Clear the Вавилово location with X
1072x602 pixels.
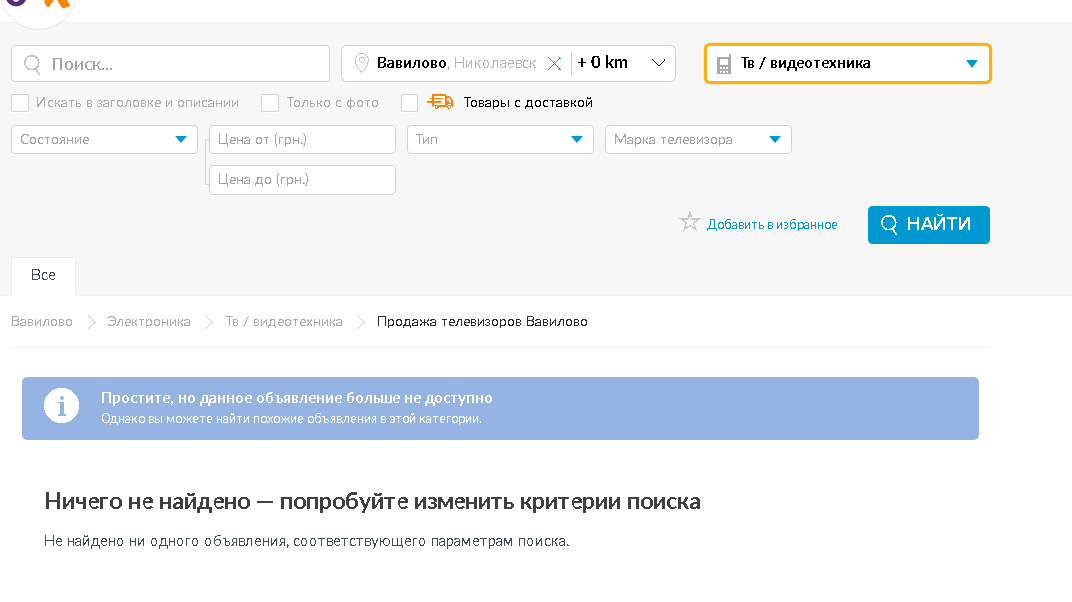point(554,63)
